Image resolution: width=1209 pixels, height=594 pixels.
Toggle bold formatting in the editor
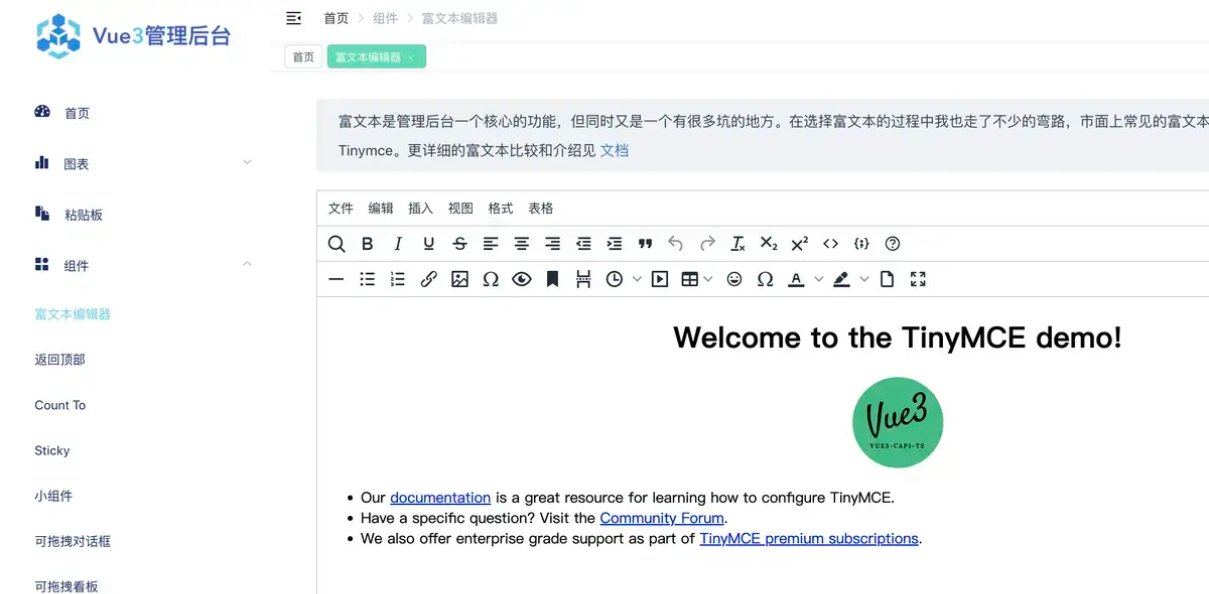click(x=368, y=243)
